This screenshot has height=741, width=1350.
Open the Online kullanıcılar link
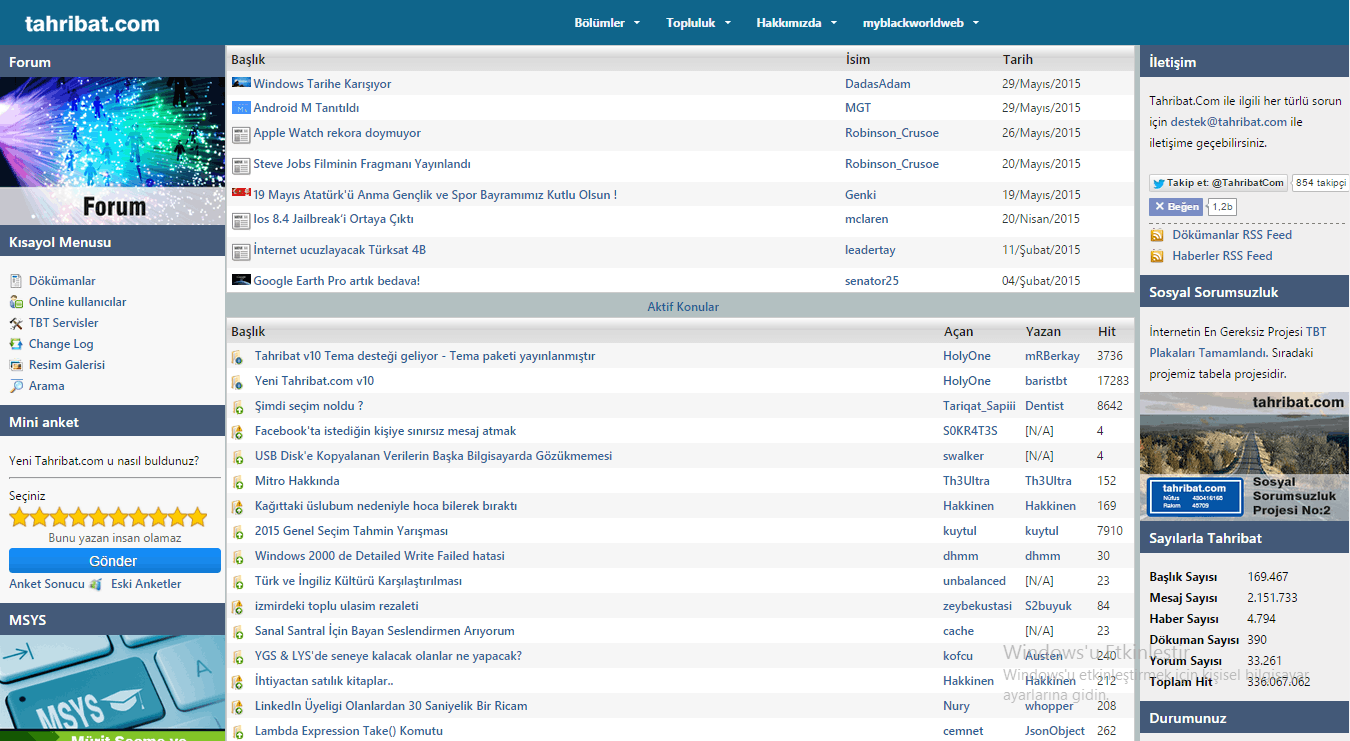(77, 302)
